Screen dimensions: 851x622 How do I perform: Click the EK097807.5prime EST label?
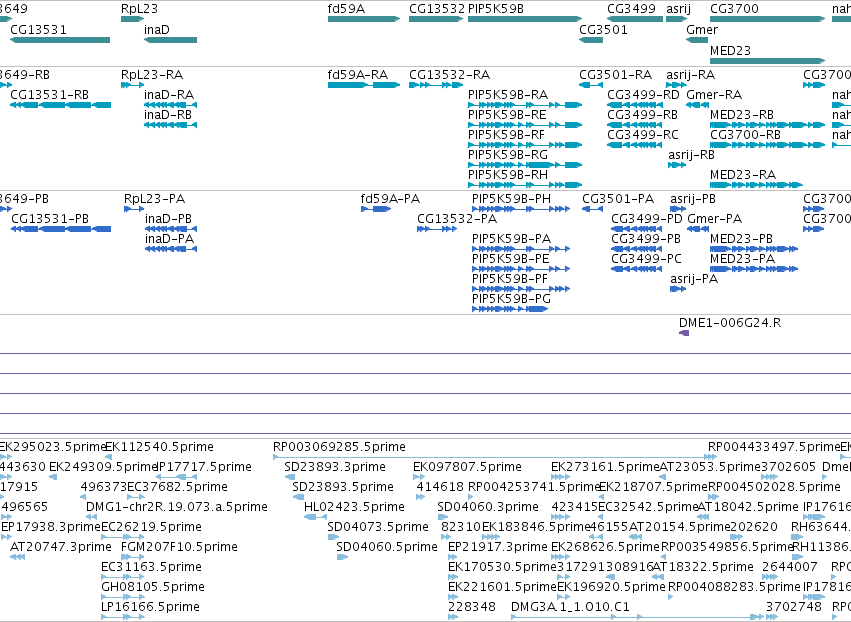(x=467, y=467)
